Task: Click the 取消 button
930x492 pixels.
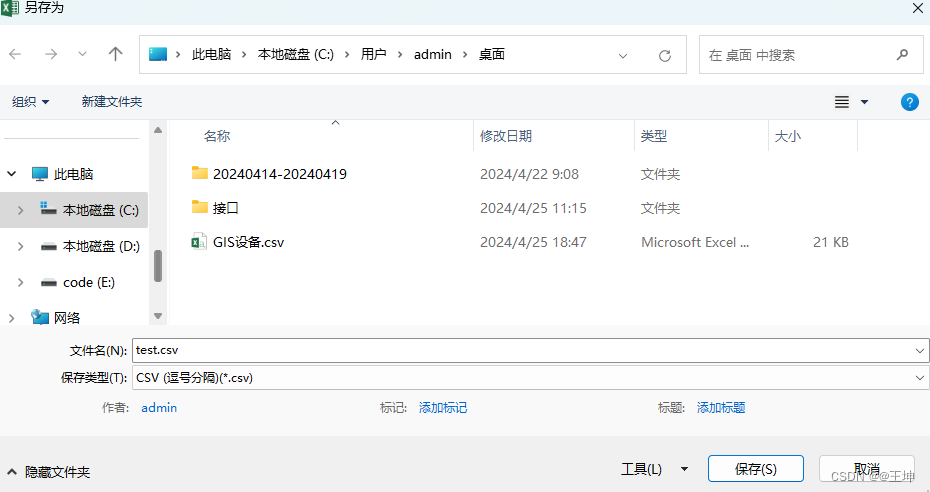Action: [867, 469]
